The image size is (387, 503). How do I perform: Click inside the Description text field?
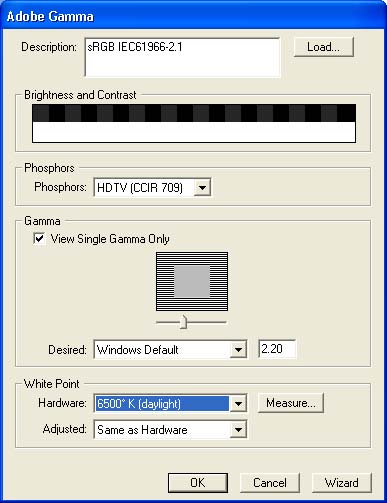click(183, 57)
